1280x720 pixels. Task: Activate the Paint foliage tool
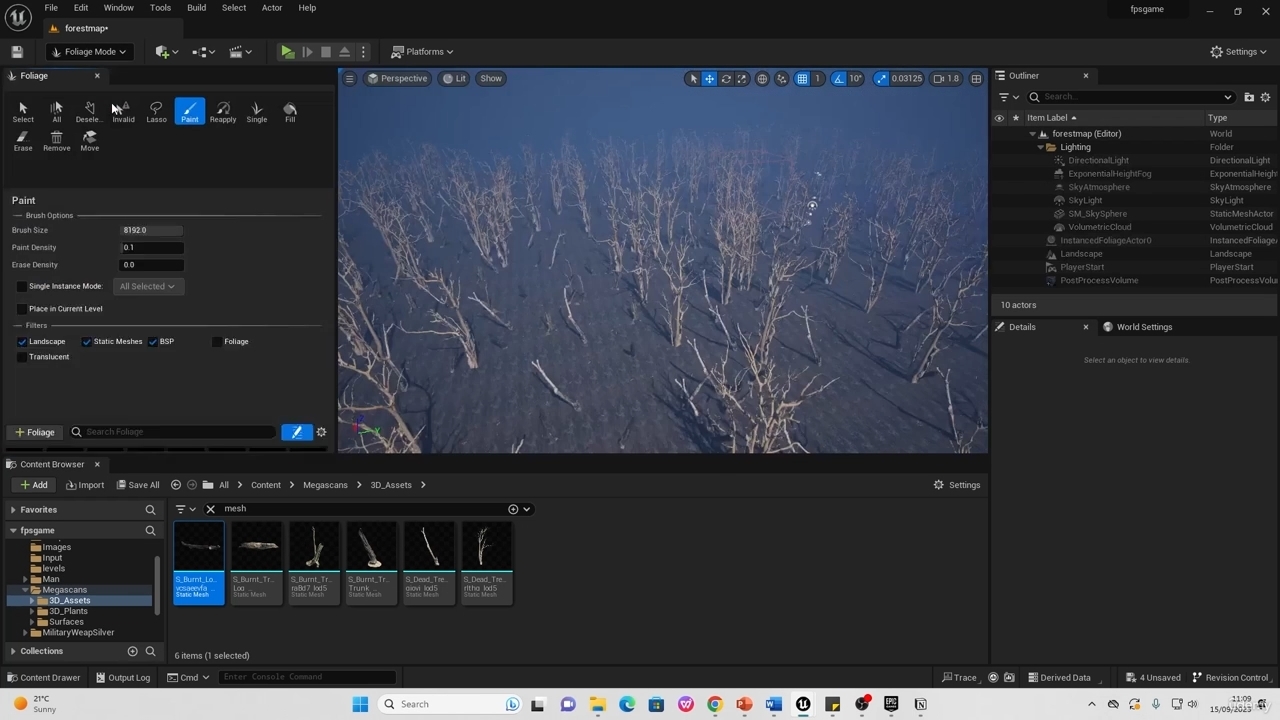point(190,112)
